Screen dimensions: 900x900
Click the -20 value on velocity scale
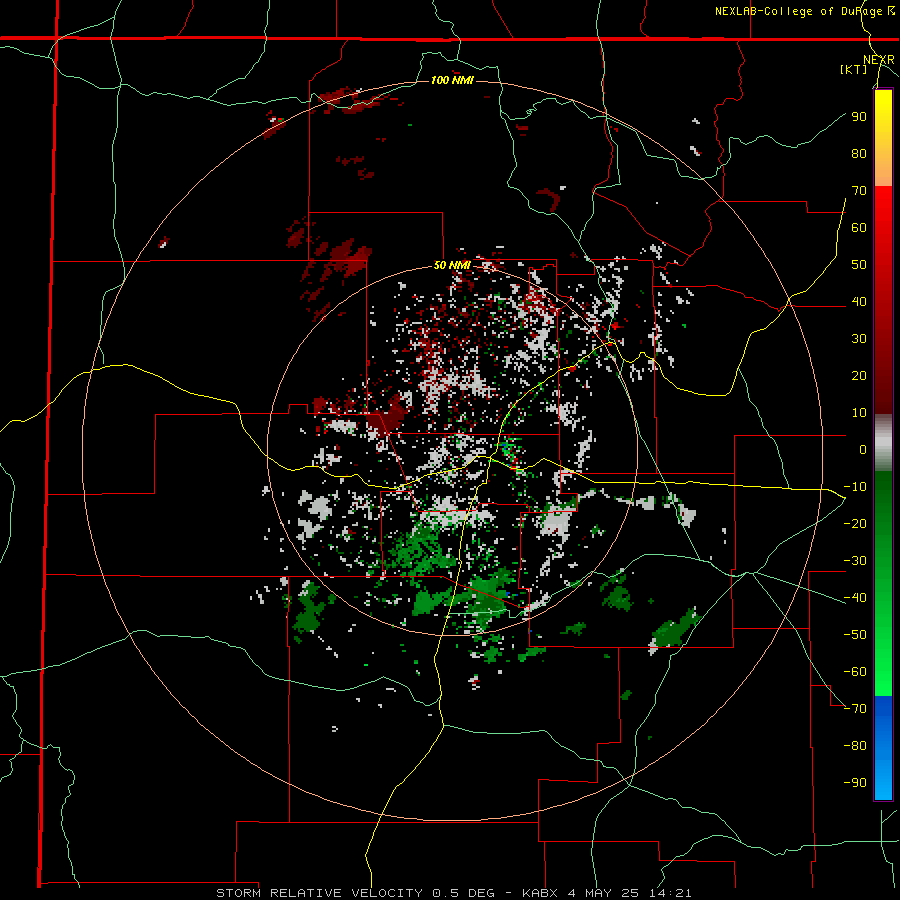tap(855, 523)
